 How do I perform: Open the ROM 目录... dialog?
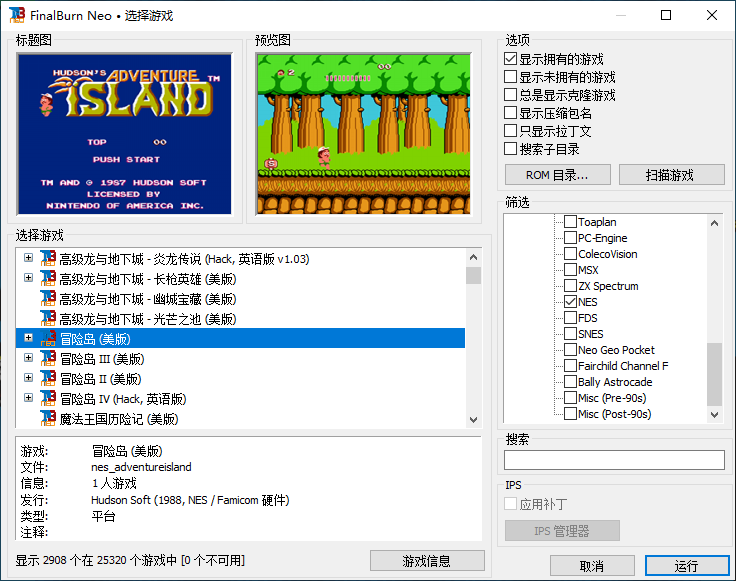(558, 175)
